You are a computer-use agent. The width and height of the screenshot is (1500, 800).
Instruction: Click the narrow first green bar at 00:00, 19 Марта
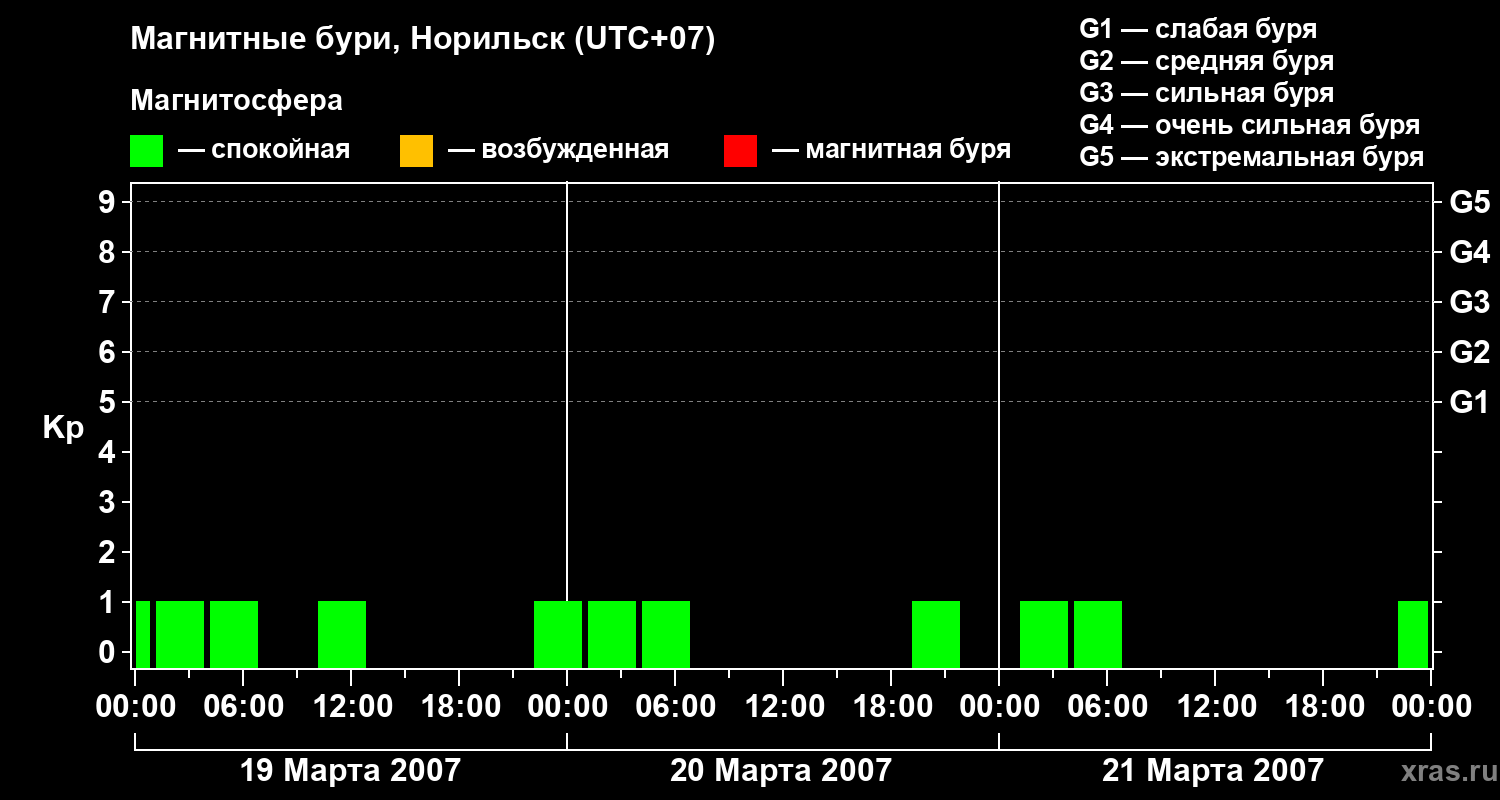(x=143, y=634)
